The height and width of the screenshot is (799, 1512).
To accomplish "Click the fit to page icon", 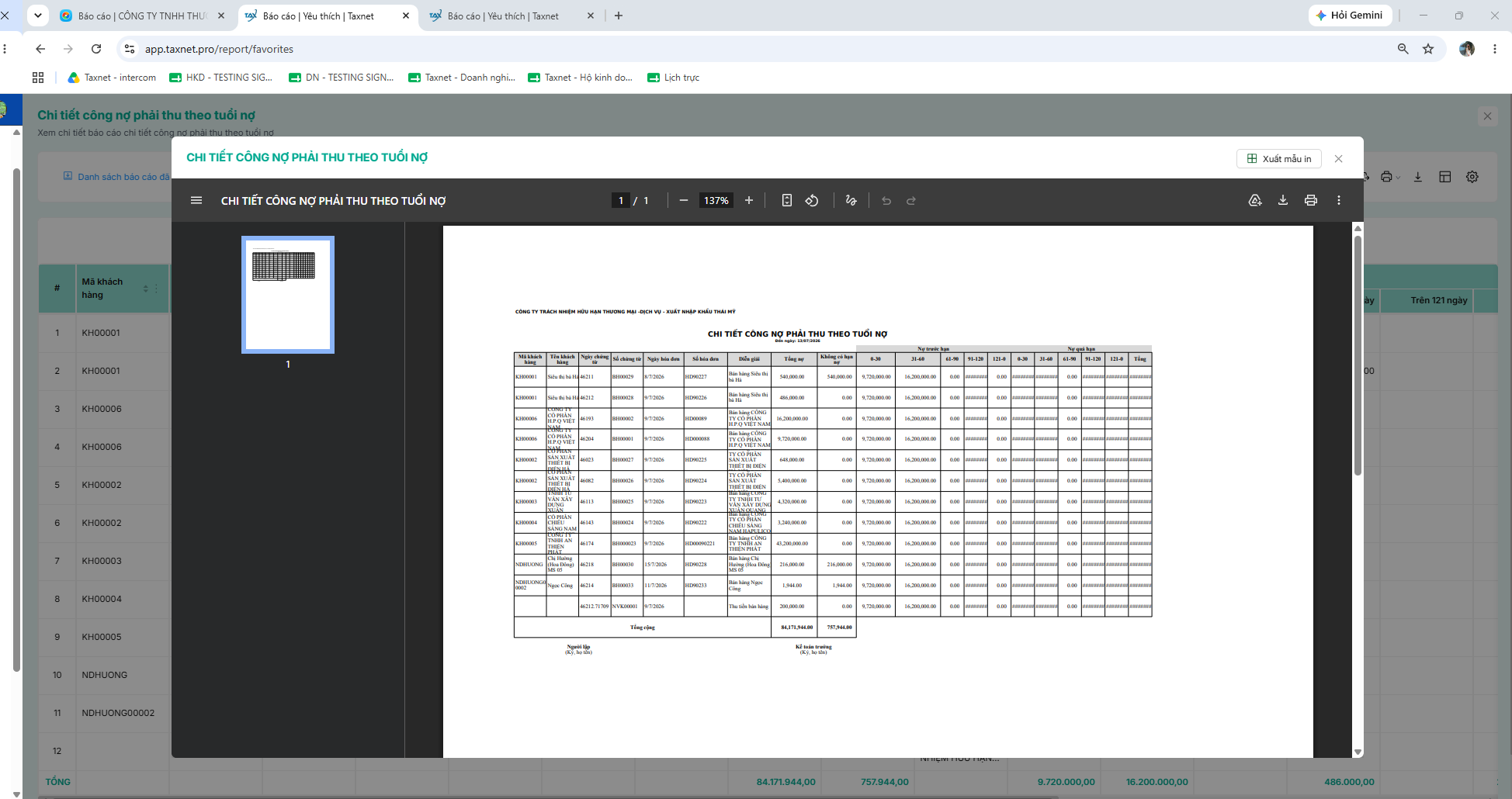I will (x=786, y=200).
